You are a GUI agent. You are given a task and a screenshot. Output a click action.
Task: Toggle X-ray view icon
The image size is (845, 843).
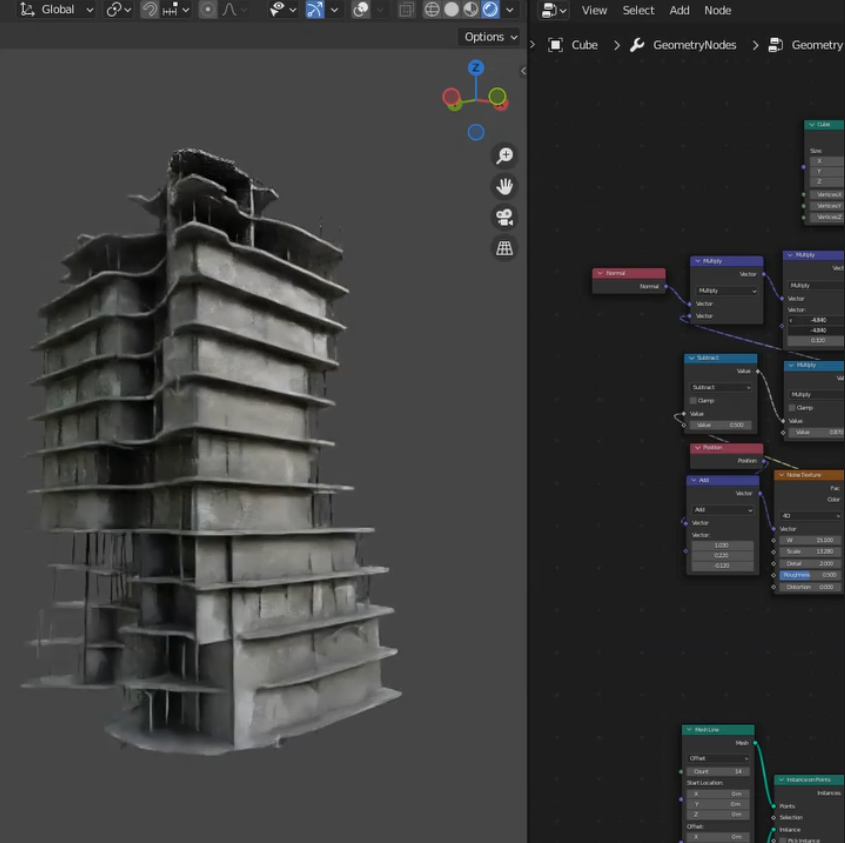click(x=406, y=10)
